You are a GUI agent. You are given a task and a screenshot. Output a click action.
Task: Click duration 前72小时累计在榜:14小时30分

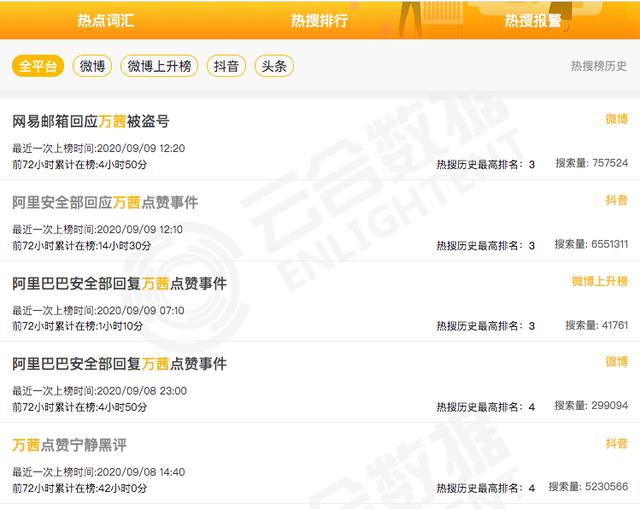point(82,245)
